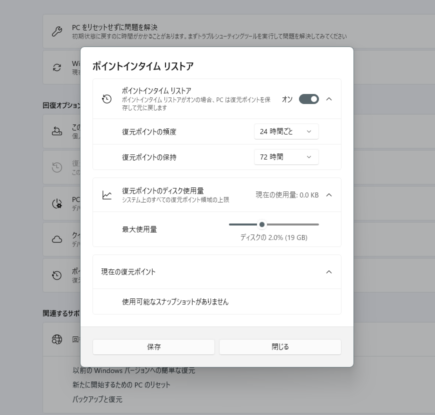Click the point-in-time restore icon in background list

[57, 275]
